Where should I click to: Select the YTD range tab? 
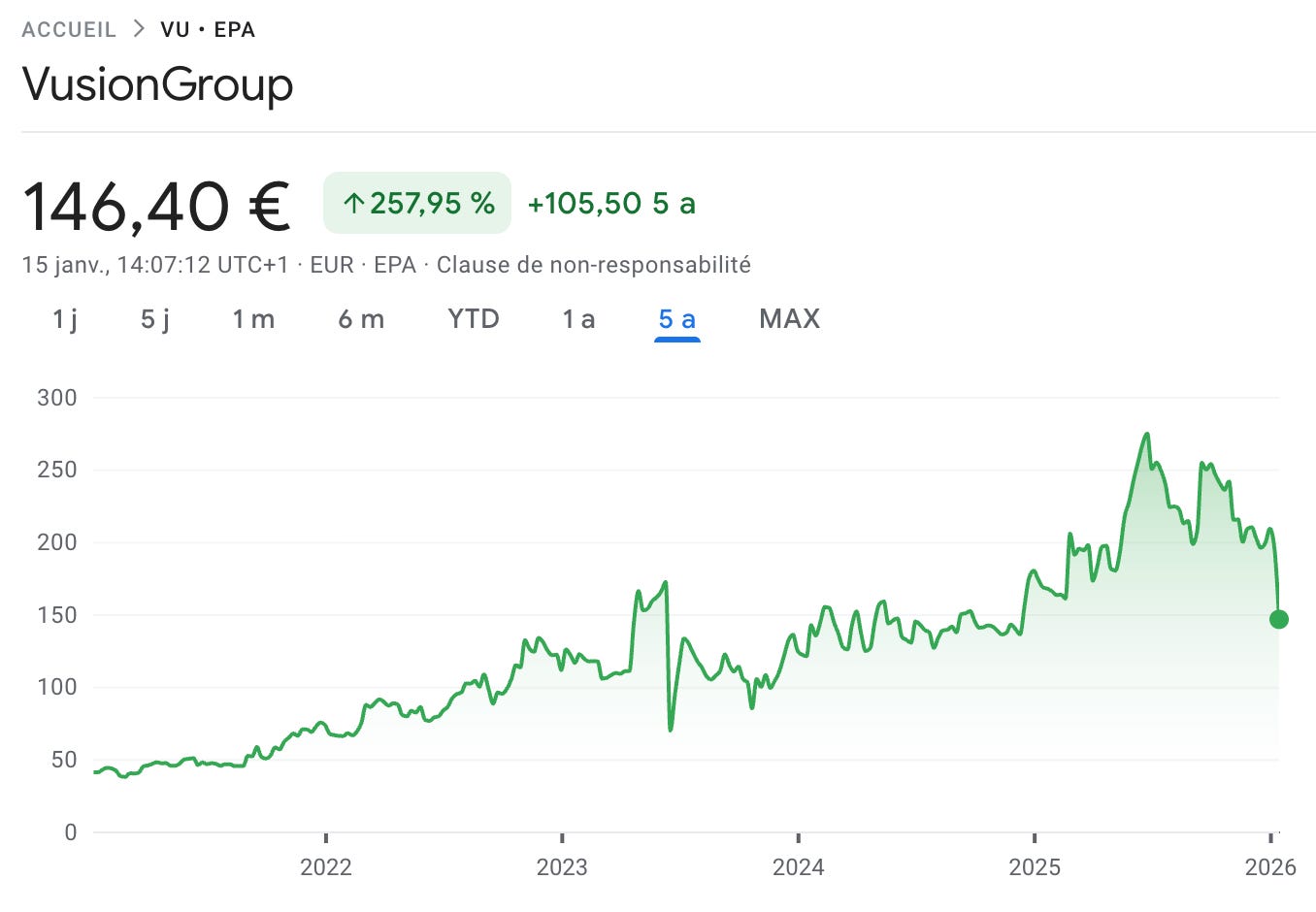click(474, 319)
